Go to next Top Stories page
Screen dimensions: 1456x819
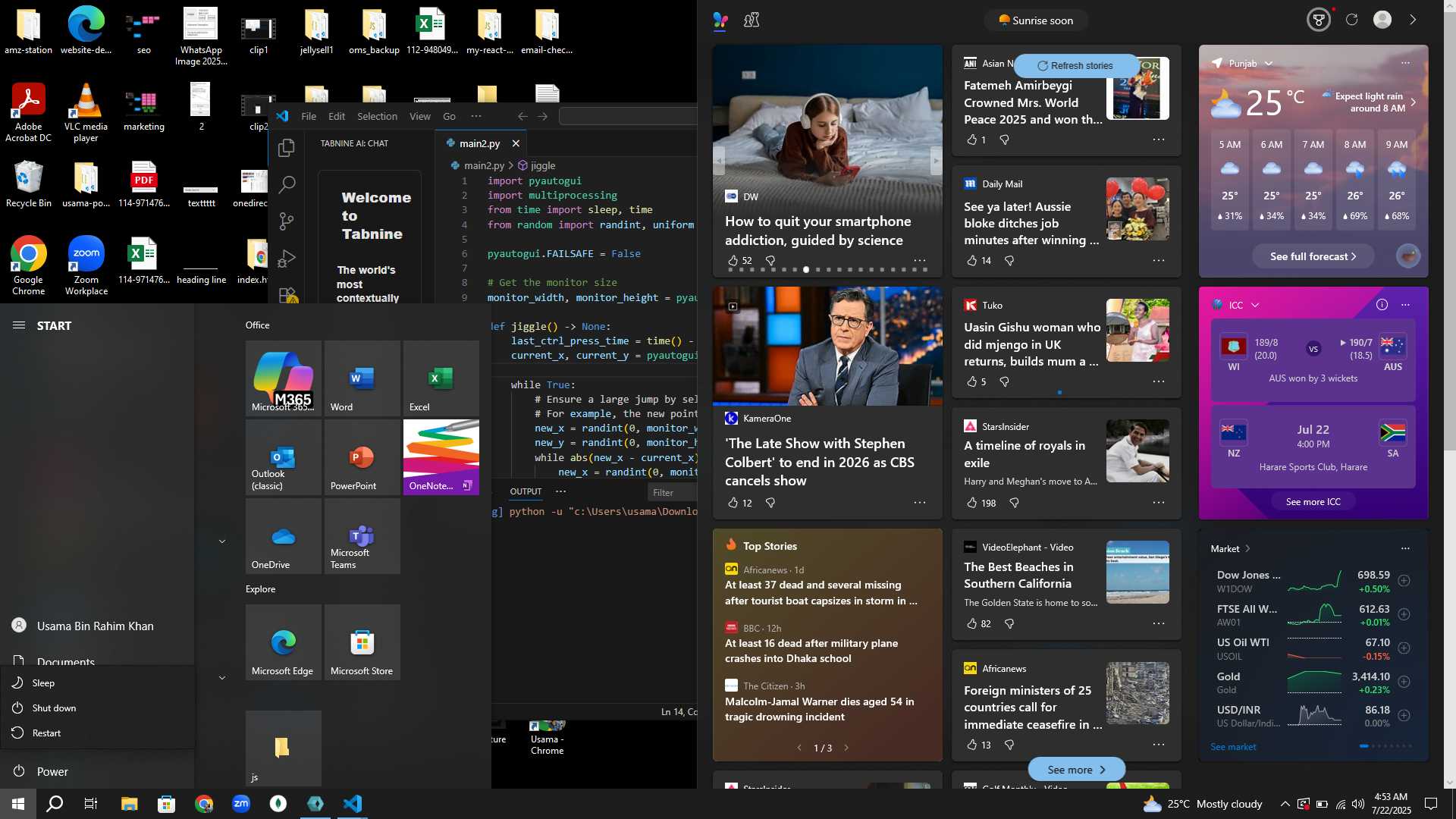tap(846, 748)
